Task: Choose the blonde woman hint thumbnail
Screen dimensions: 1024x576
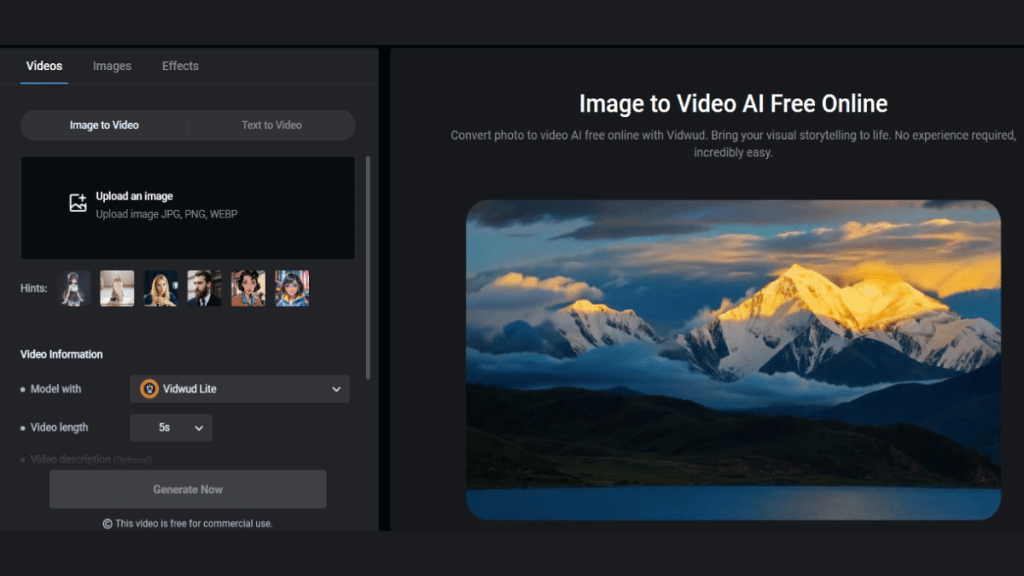Action: point(161,288)
